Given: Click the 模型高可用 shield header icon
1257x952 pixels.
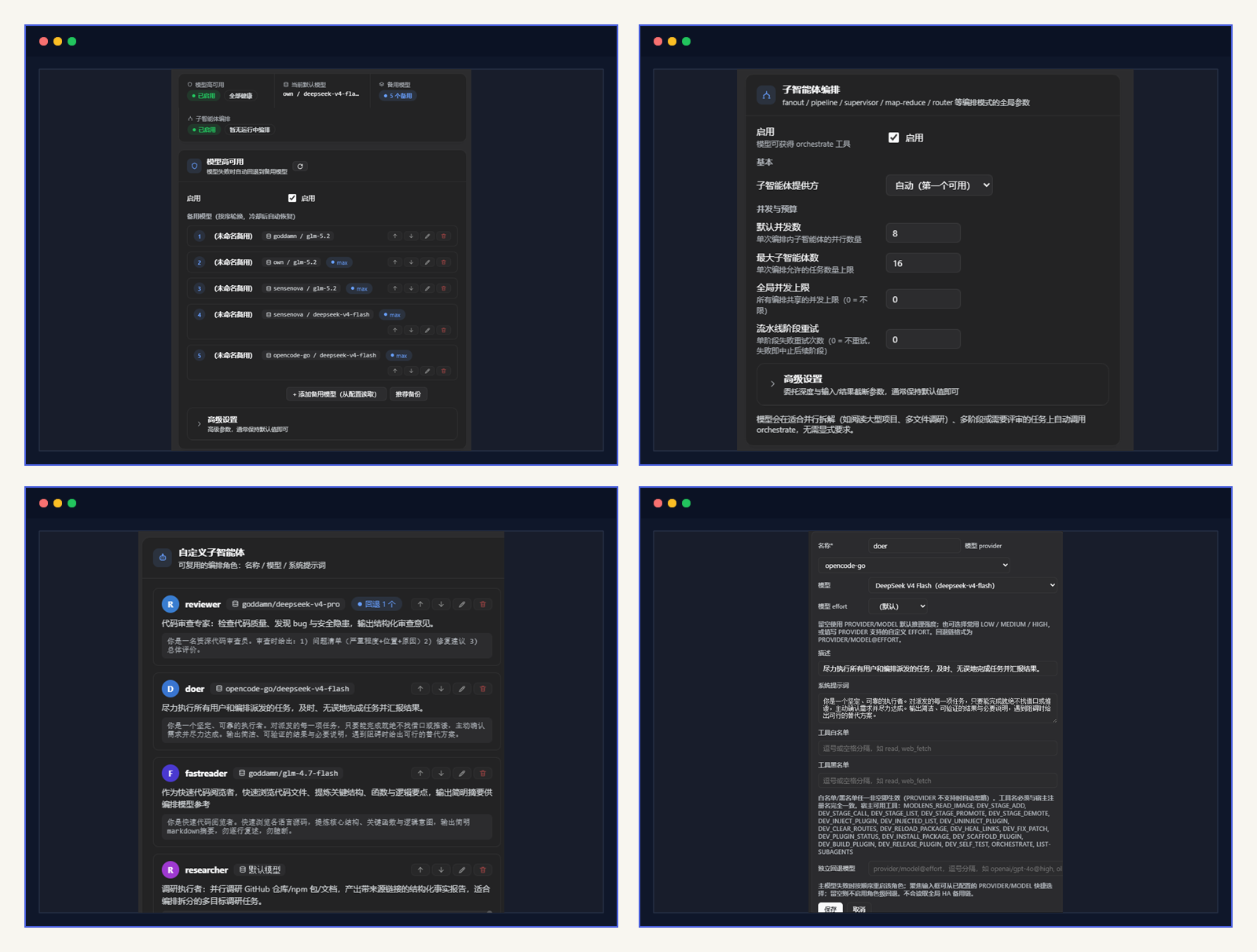Looking at the screenshot, I should pyautogui.click(x=195, y=166).
